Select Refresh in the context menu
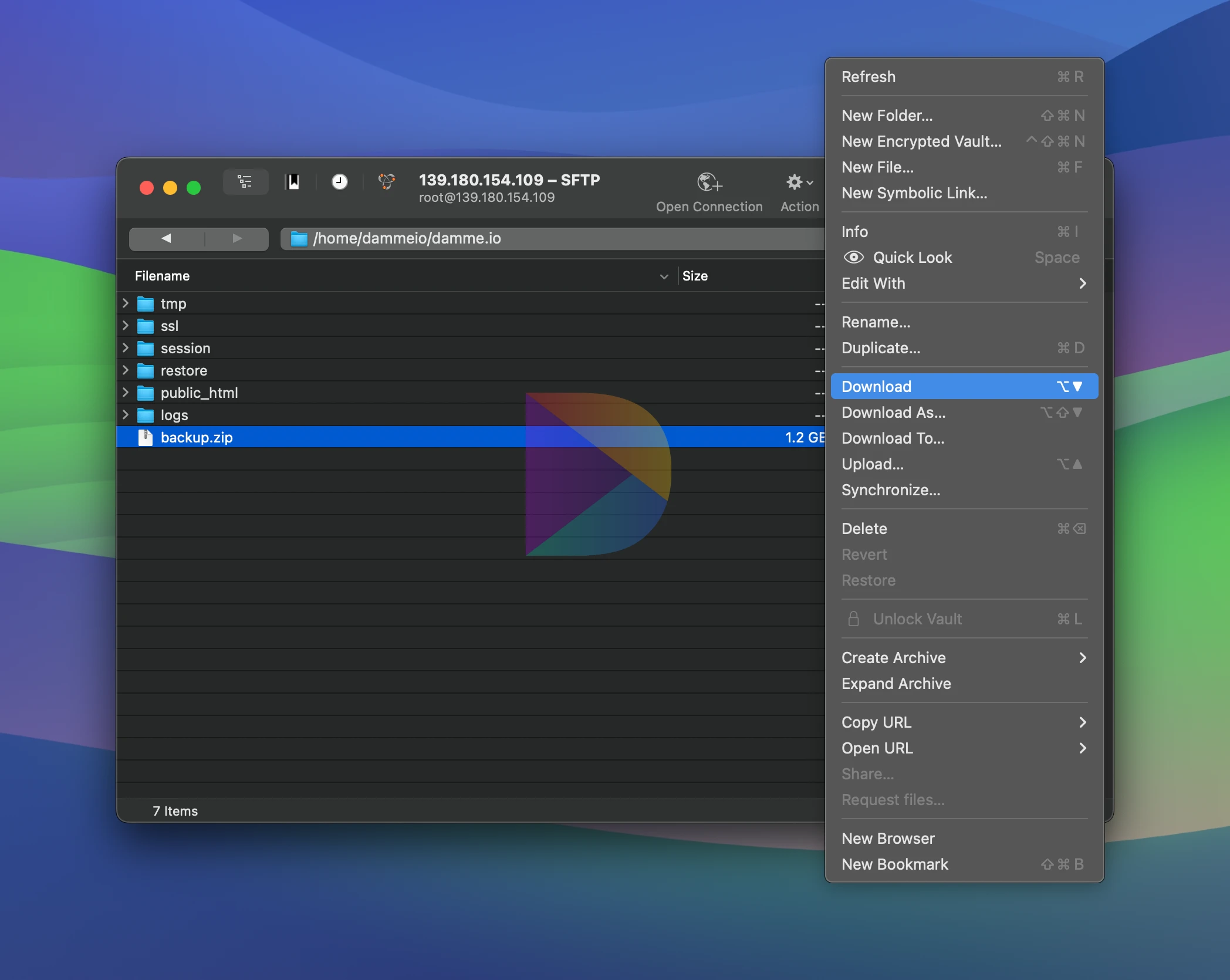Viewport: 1230px width, 980px height. coord(964,77)
